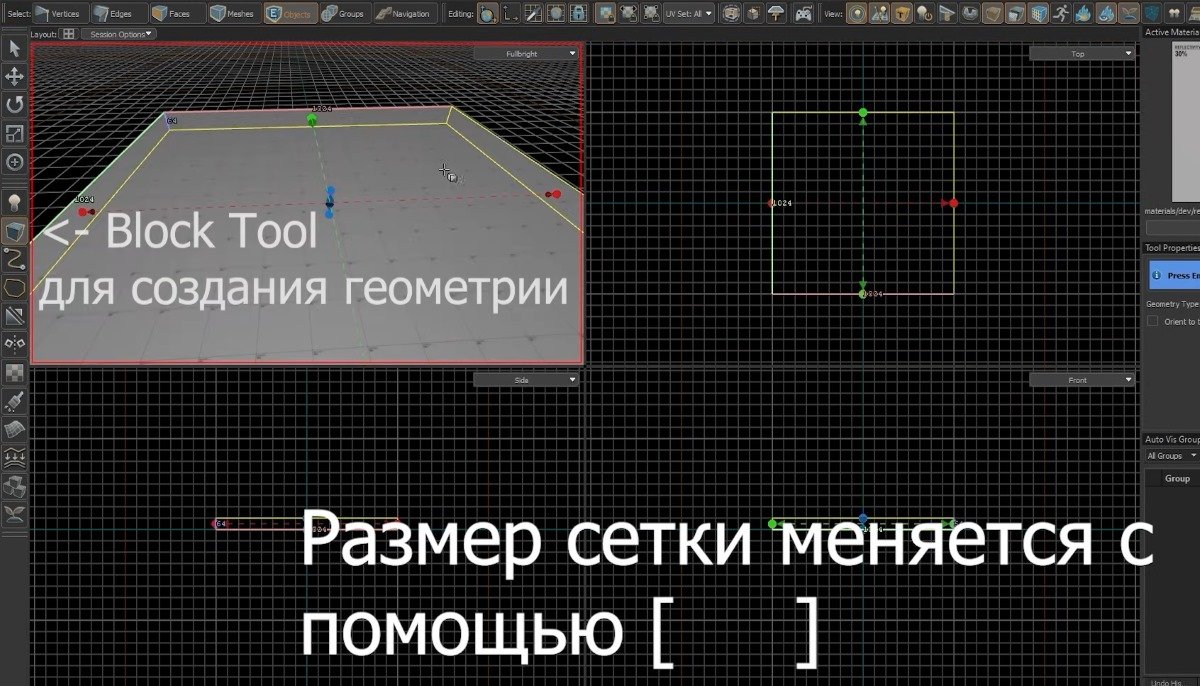
Task: Select the Block Tool cube icon
Action: click(x=14, y=231)
